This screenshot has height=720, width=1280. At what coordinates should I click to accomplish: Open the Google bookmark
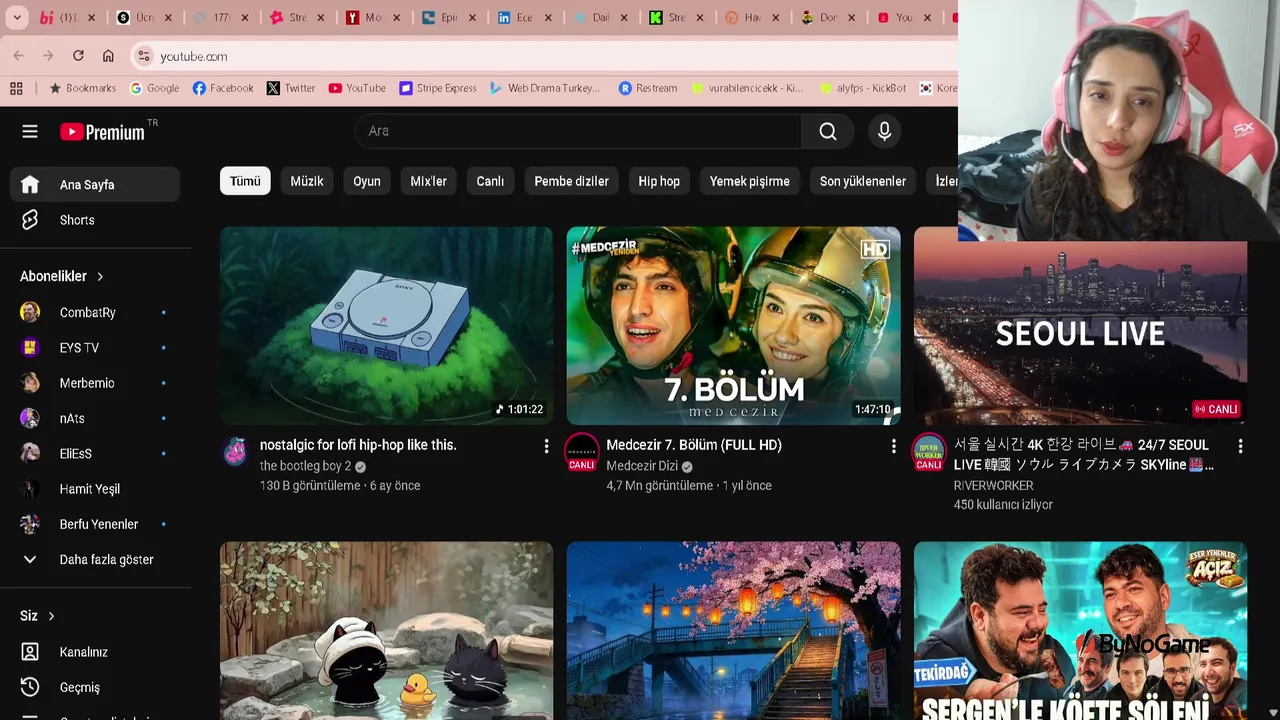(154, 88)
